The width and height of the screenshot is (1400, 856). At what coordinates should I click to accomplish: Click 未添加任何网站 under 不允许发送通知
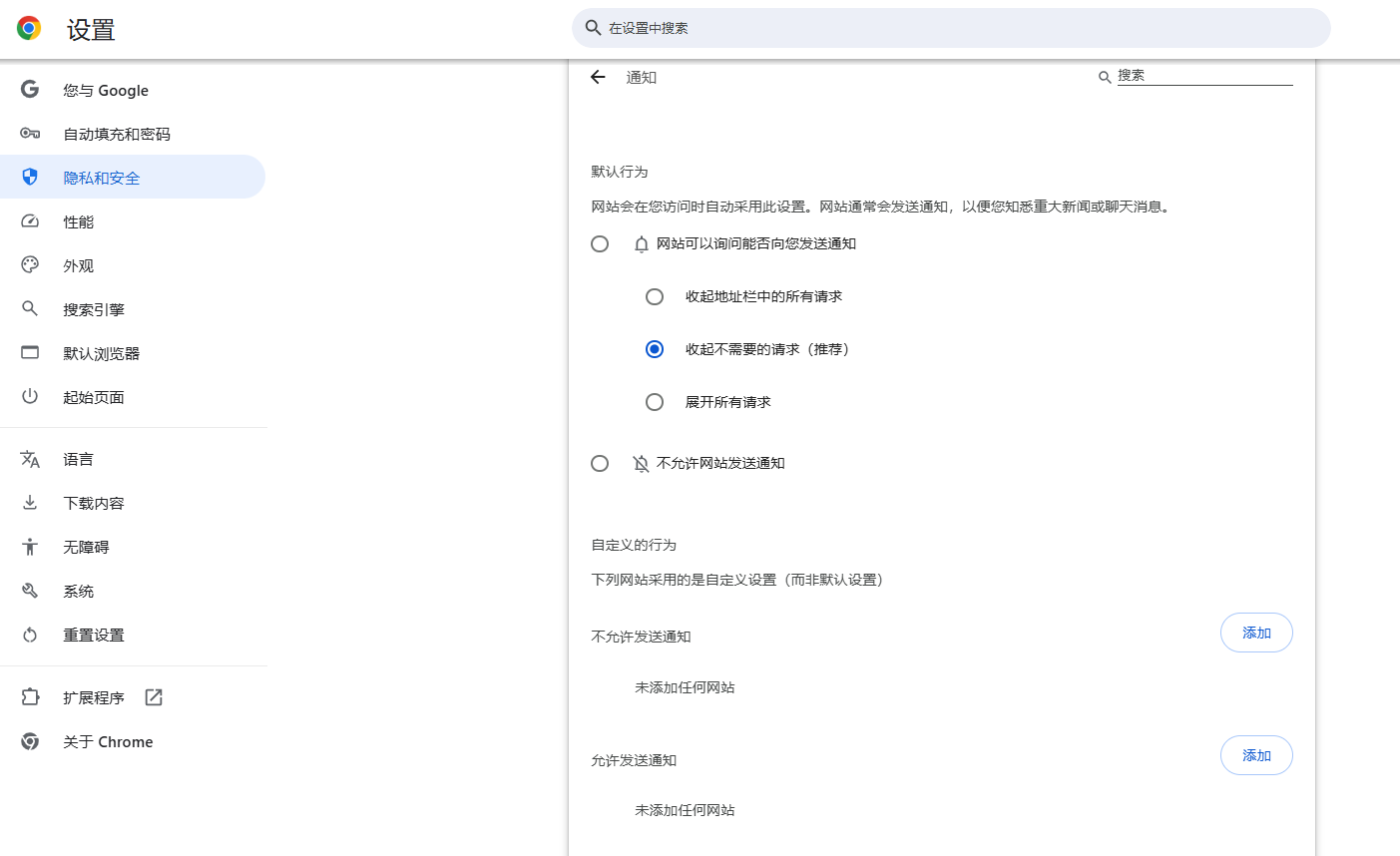[685, 687]
